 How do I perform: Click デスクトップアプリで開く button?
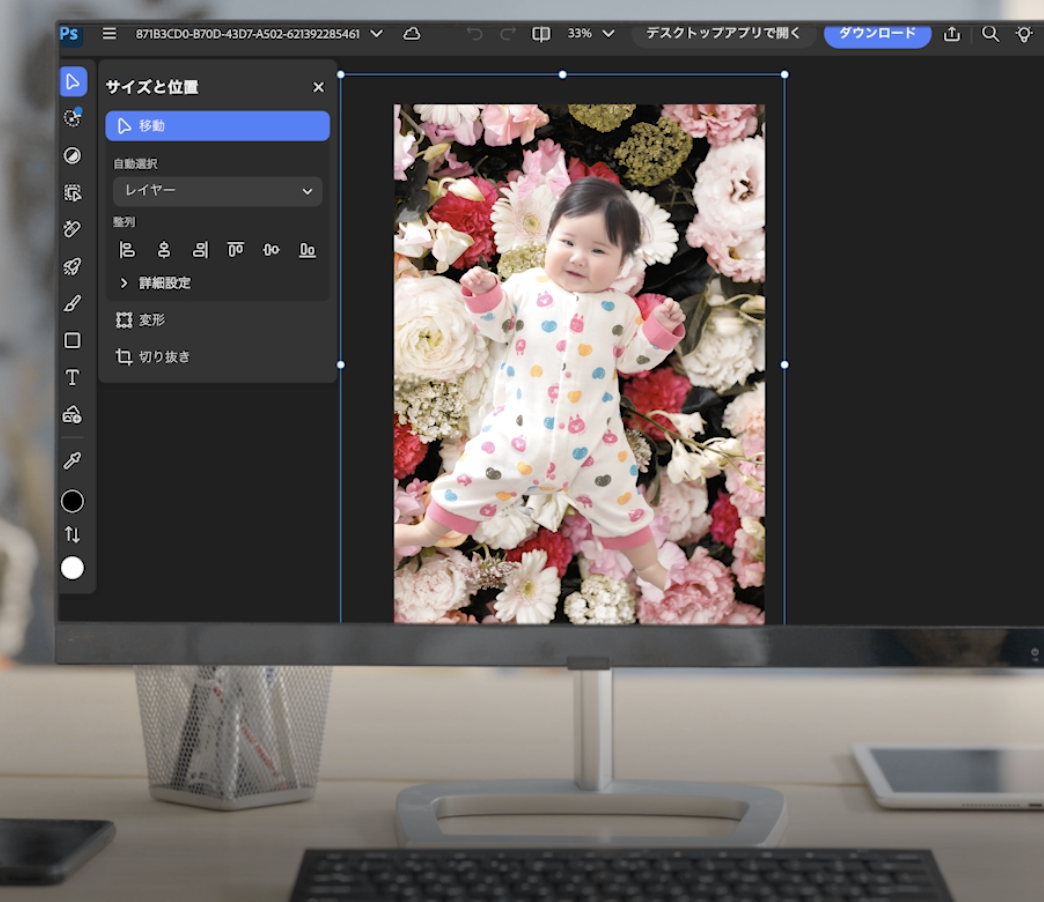(x=722, y=34)
